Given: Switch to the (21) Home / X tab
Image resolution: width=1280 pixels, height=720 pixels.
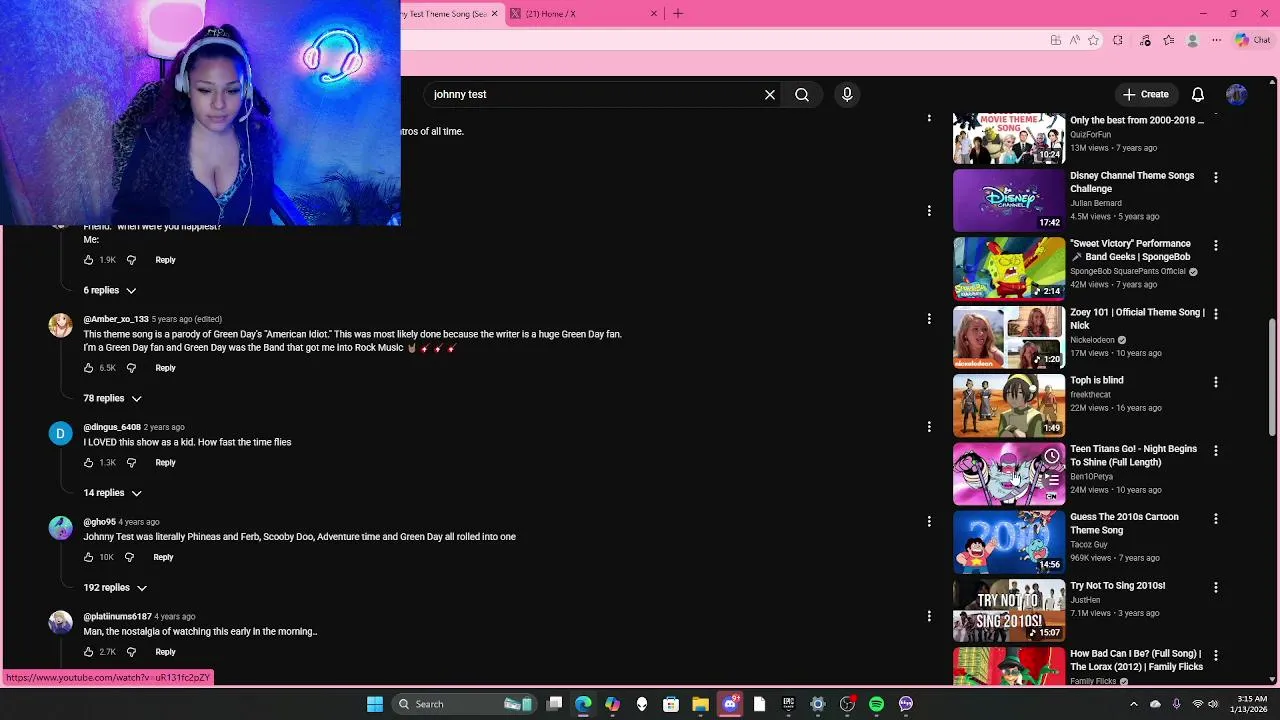Looking at the screenshot, I should [583, 13].
